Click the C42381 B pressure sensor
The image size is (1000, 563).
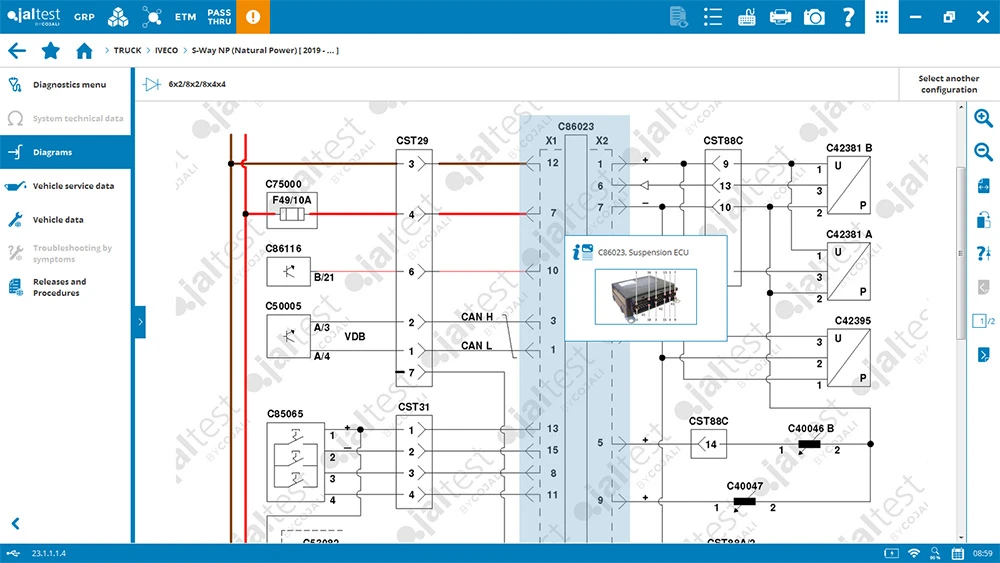click(849, 185)
